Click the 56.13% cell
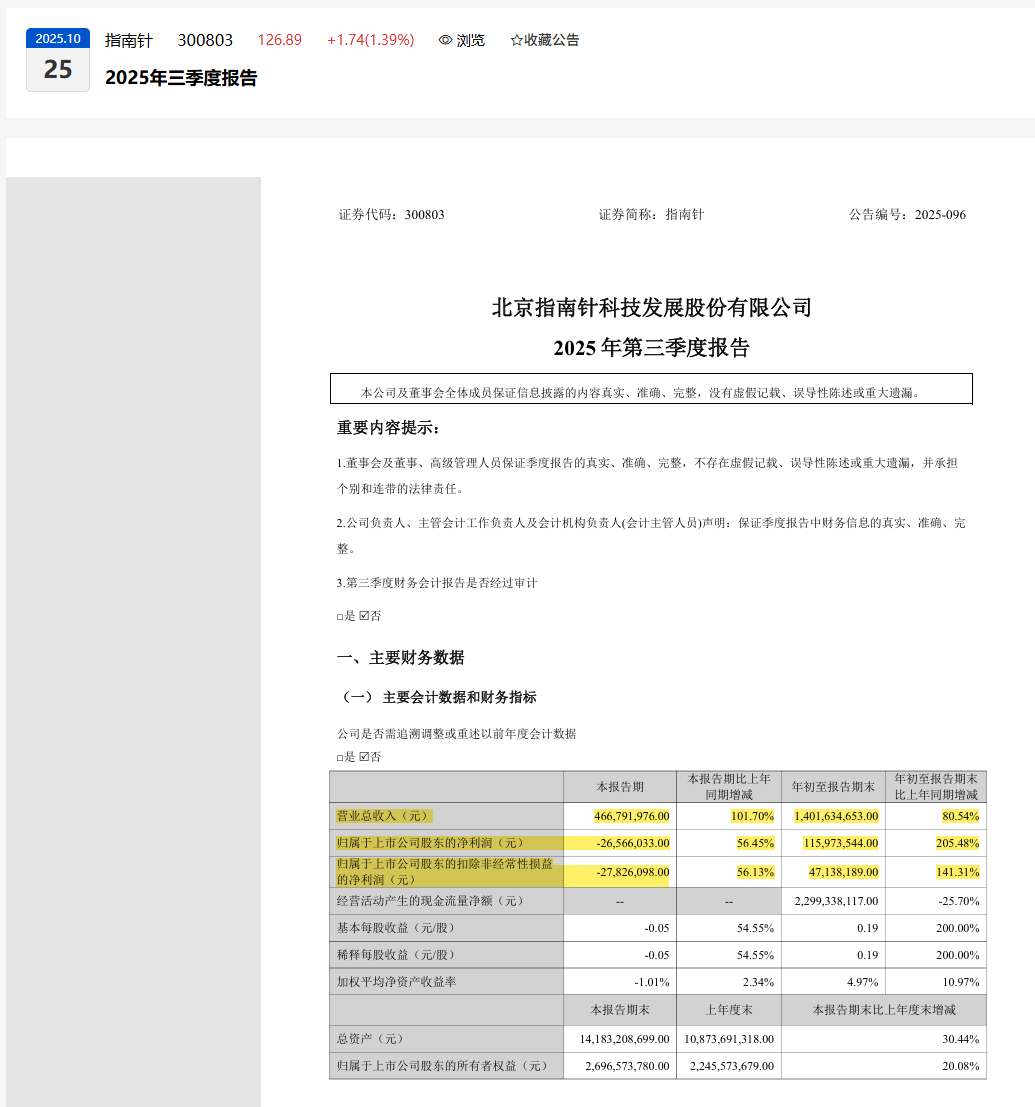The image size is (1035, 1107). (x=755, y=872)
